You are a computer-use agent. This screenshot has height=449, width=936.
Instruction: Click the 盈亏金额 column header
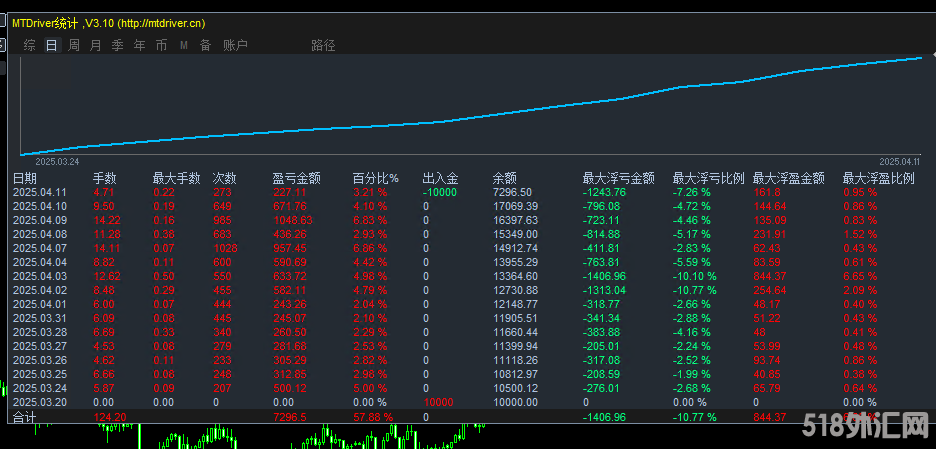point(296,179)
